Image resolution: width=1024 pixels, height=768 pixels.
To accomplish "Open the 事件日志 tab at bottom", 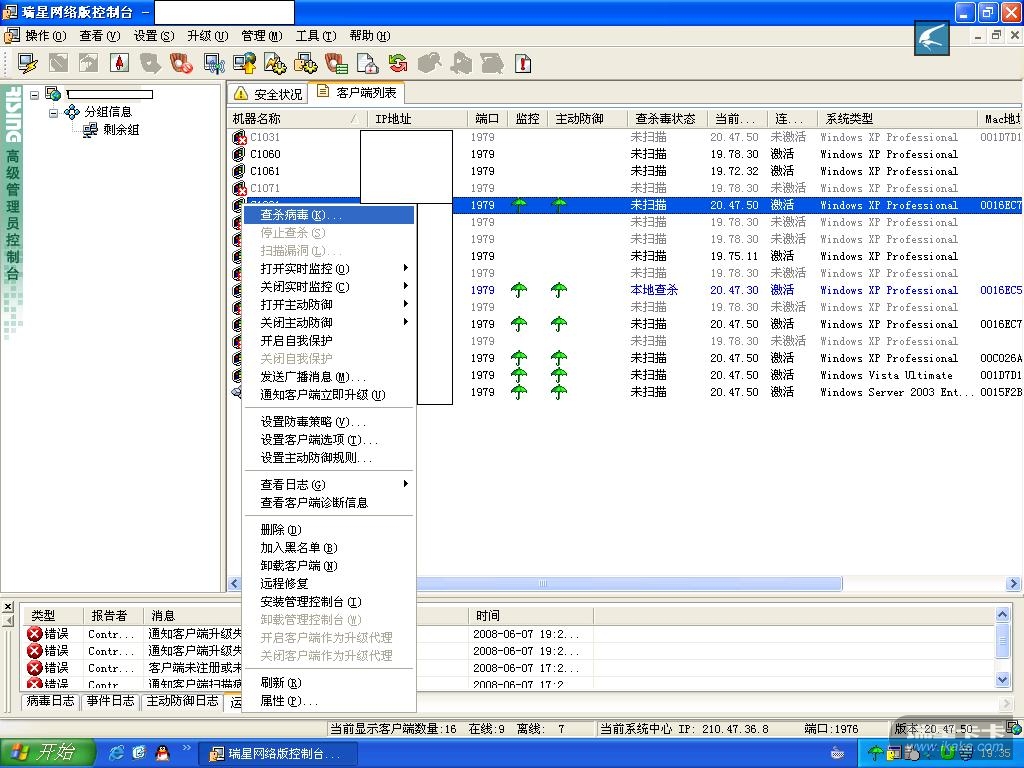I will click(x=110, y=701).
